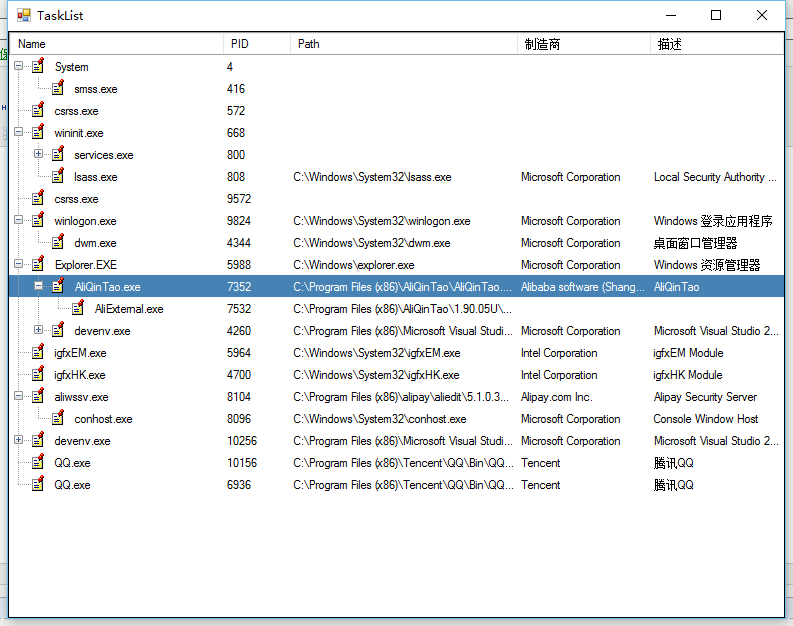Collapse the System tree node

[19, 66]
